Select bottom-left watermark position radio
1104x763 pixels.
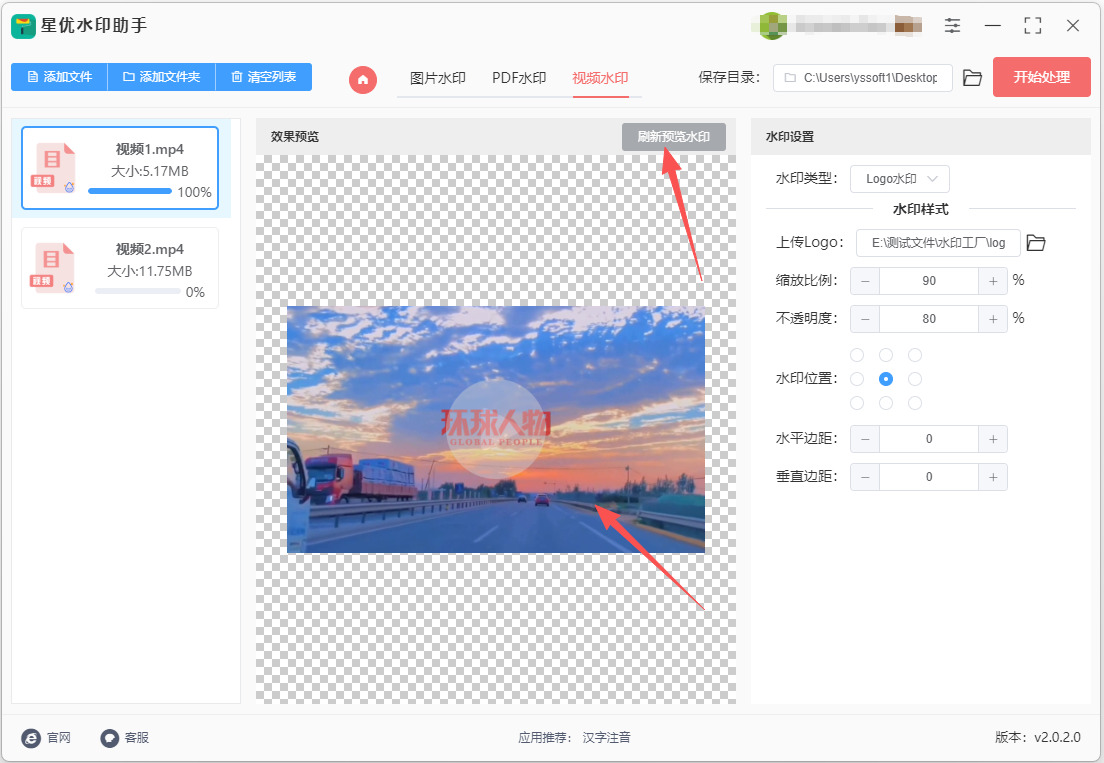(857, 403)
